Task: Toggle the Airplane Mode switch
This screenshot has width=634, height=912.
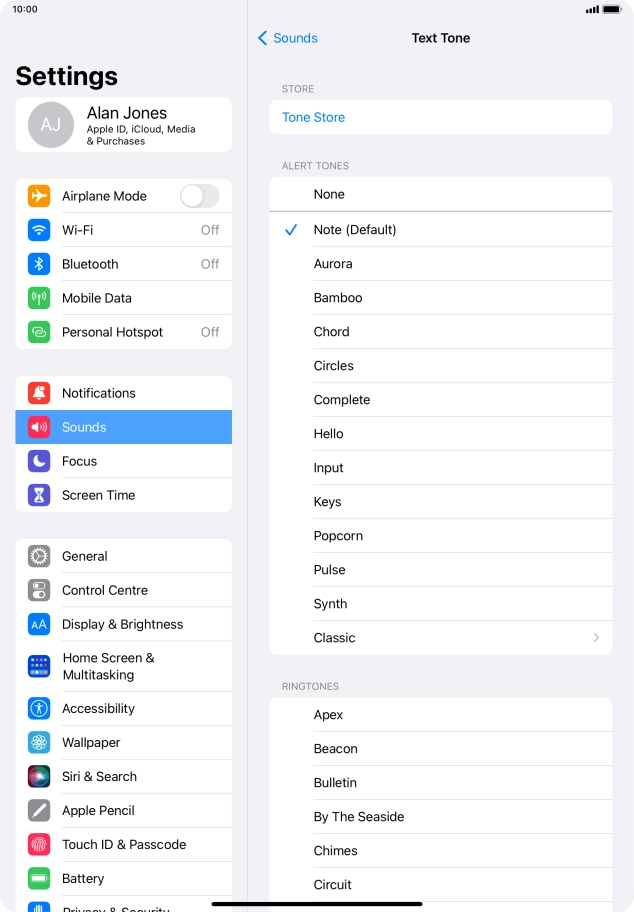Action: point(200,196)
